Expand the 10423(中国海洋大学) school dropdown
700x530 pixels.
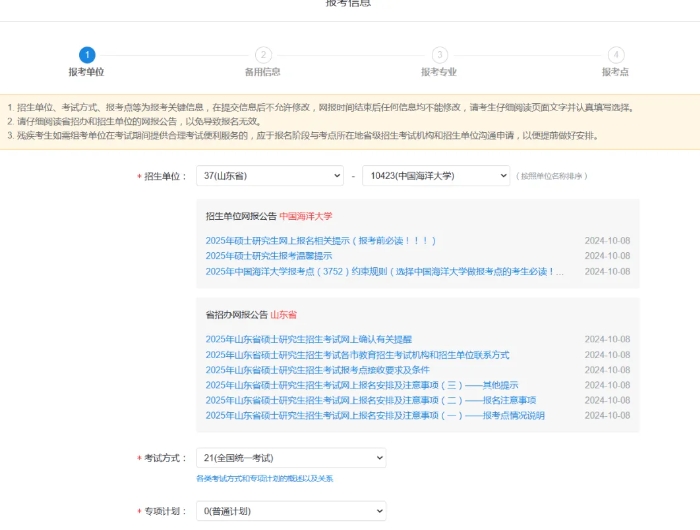[435, 175]
